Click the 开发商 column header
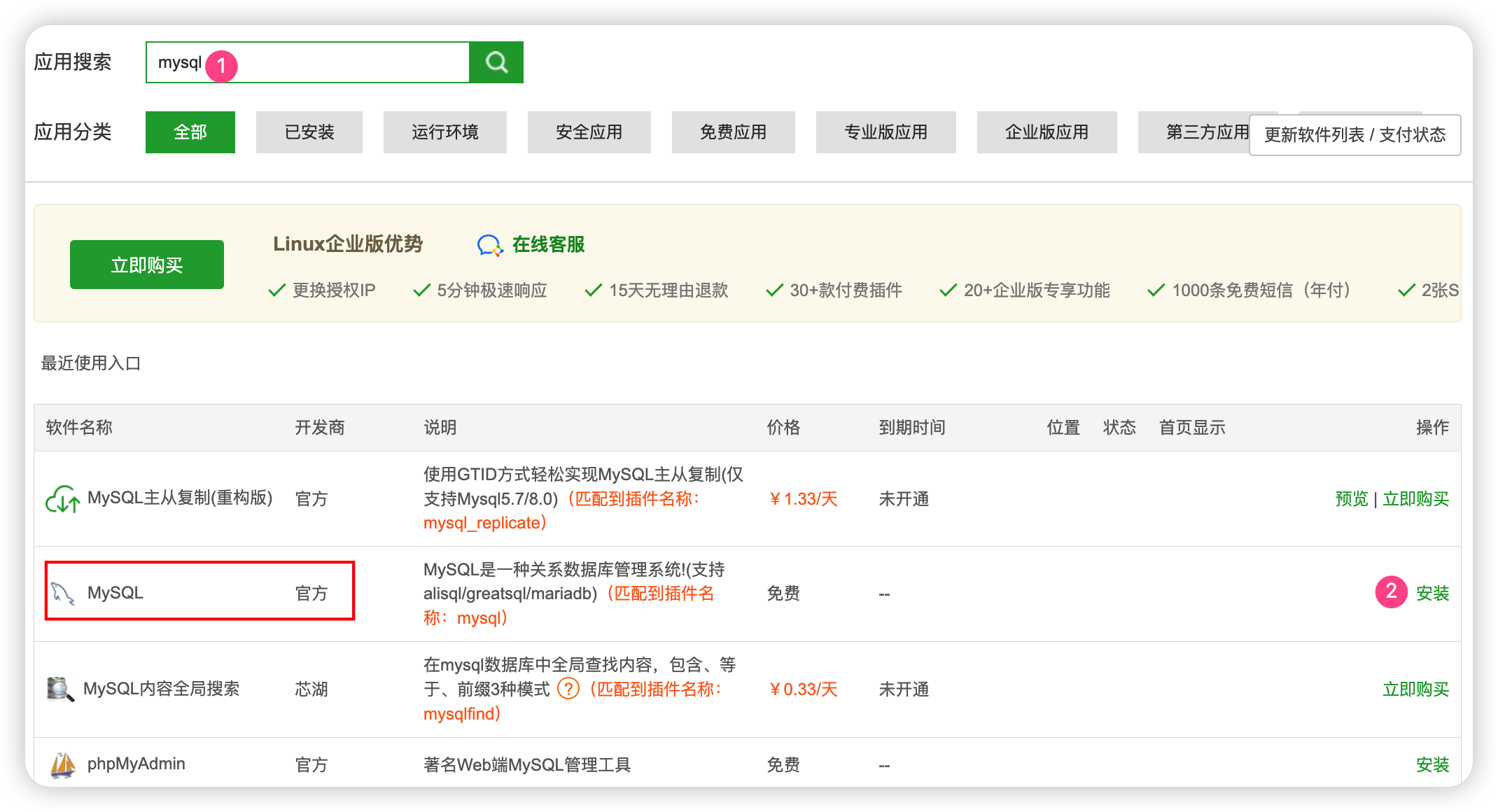 (320, 428)
